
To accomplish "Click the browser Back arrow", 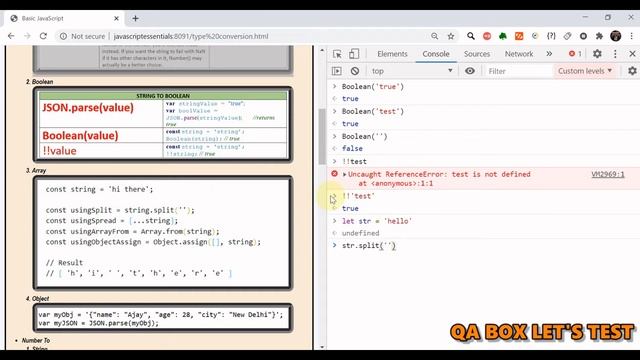I will click(x=11, y=36).
